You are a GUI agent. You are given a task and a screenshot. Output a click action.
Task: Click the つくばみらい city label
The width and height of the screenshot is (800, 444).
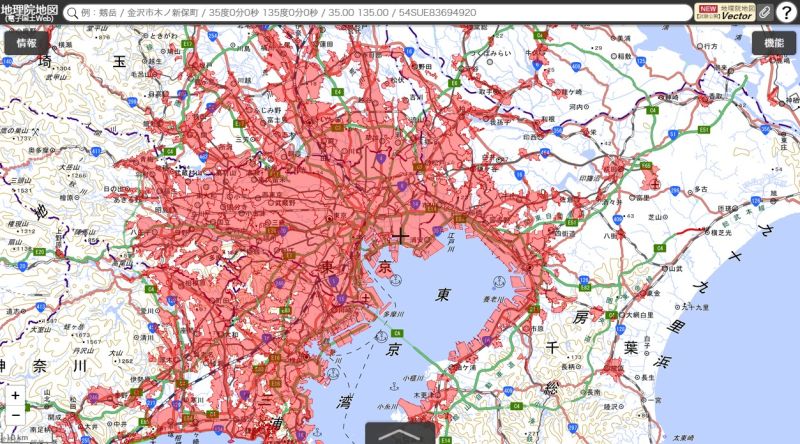(490, 53)
